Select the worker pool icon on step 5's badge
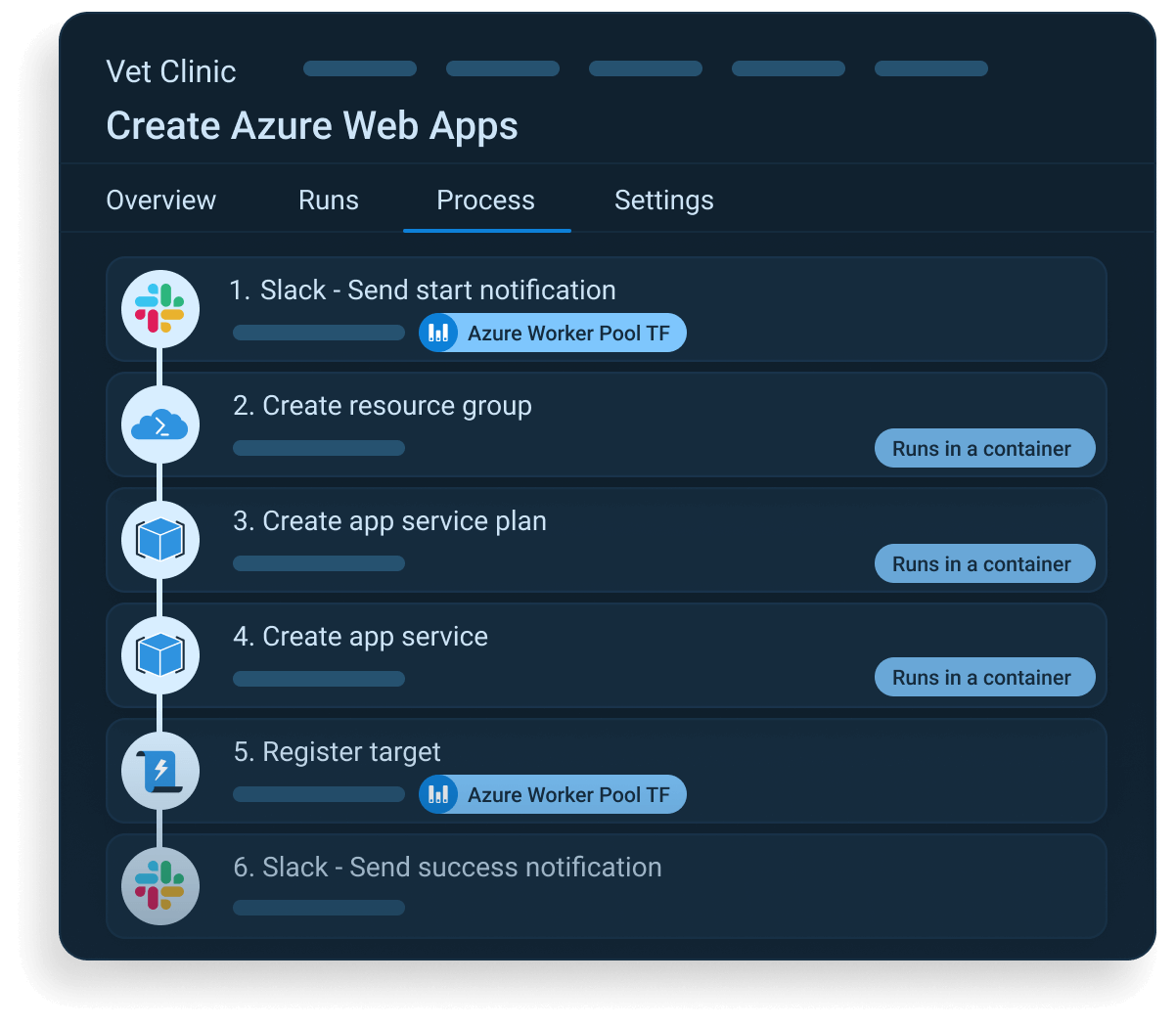The width and height of the screenshot is (1176, 1027). click(438, 794)
